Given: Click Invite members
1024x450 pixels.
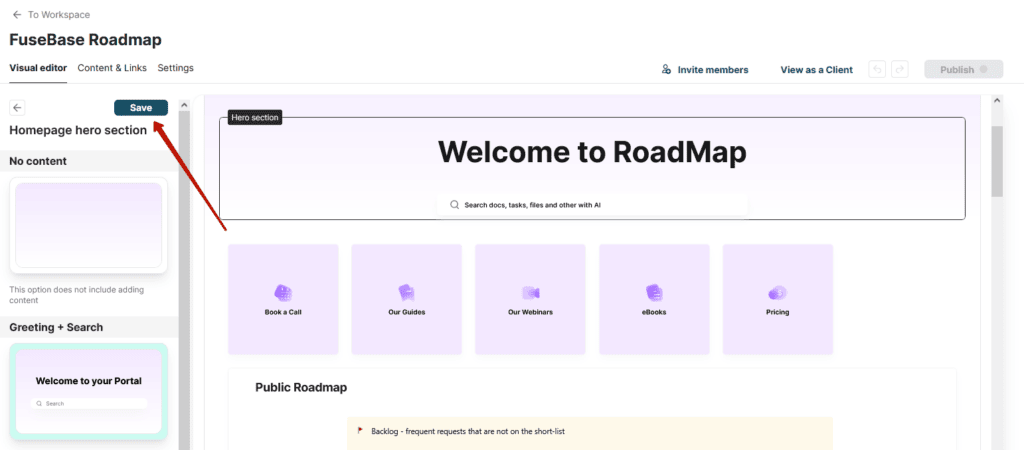Looking at the screenshot, I should click(x=705, y=69).
